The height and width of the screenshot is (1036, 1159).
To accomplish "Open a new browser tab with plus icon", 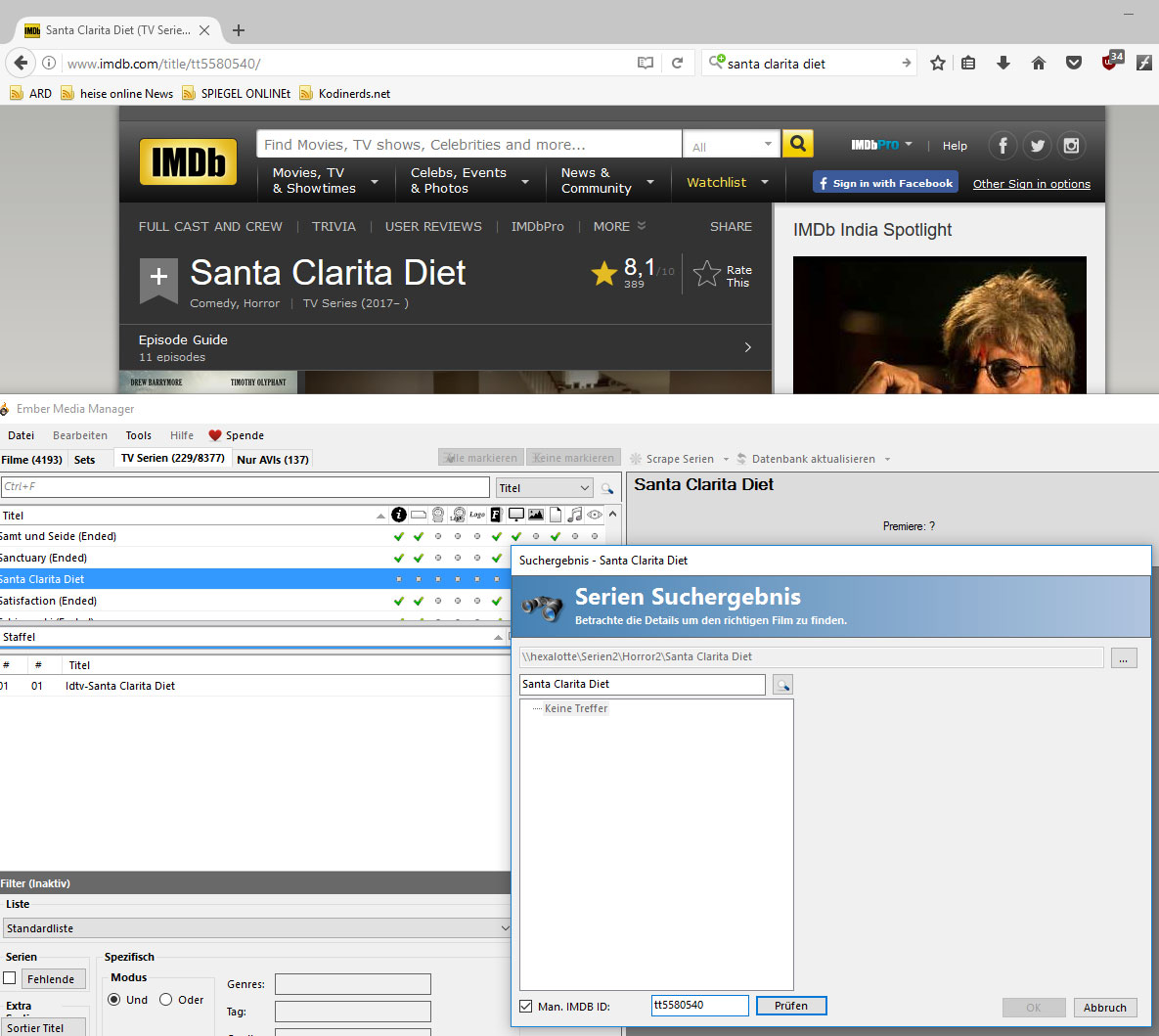I will pos(238,30).
